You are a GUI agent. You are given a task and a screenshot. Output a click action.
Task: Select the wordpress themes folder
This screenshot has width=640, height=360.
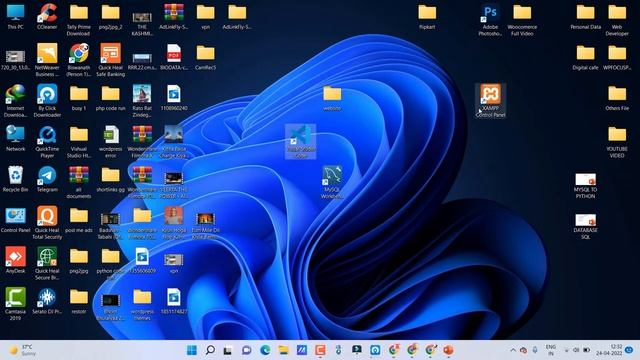[x=142, y=304]
